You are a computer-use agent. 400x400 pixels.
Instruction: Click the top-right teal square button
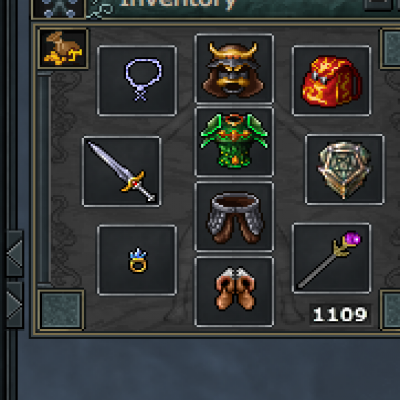coord(391,49)
